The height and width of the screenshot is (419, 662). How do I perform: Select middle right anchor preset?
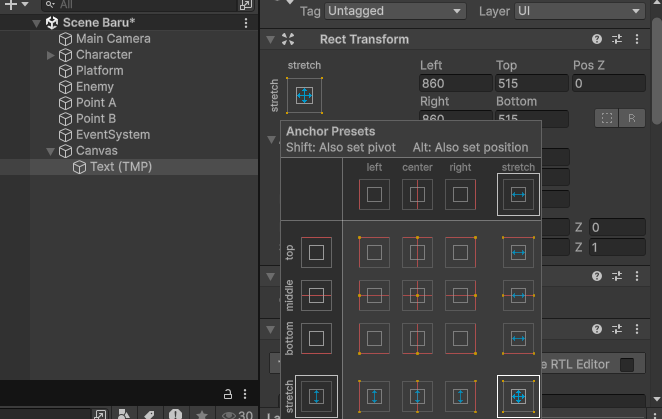pos(460,296)
